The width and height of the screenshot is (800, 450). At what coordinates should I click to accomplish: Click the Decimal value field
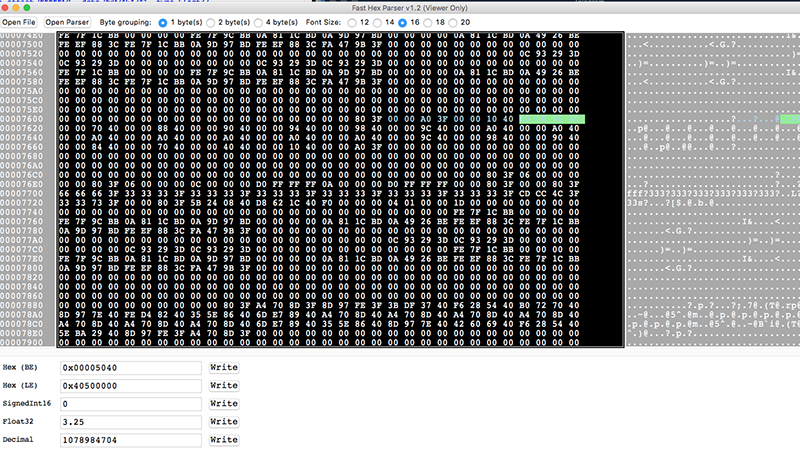tap(131, 440)
